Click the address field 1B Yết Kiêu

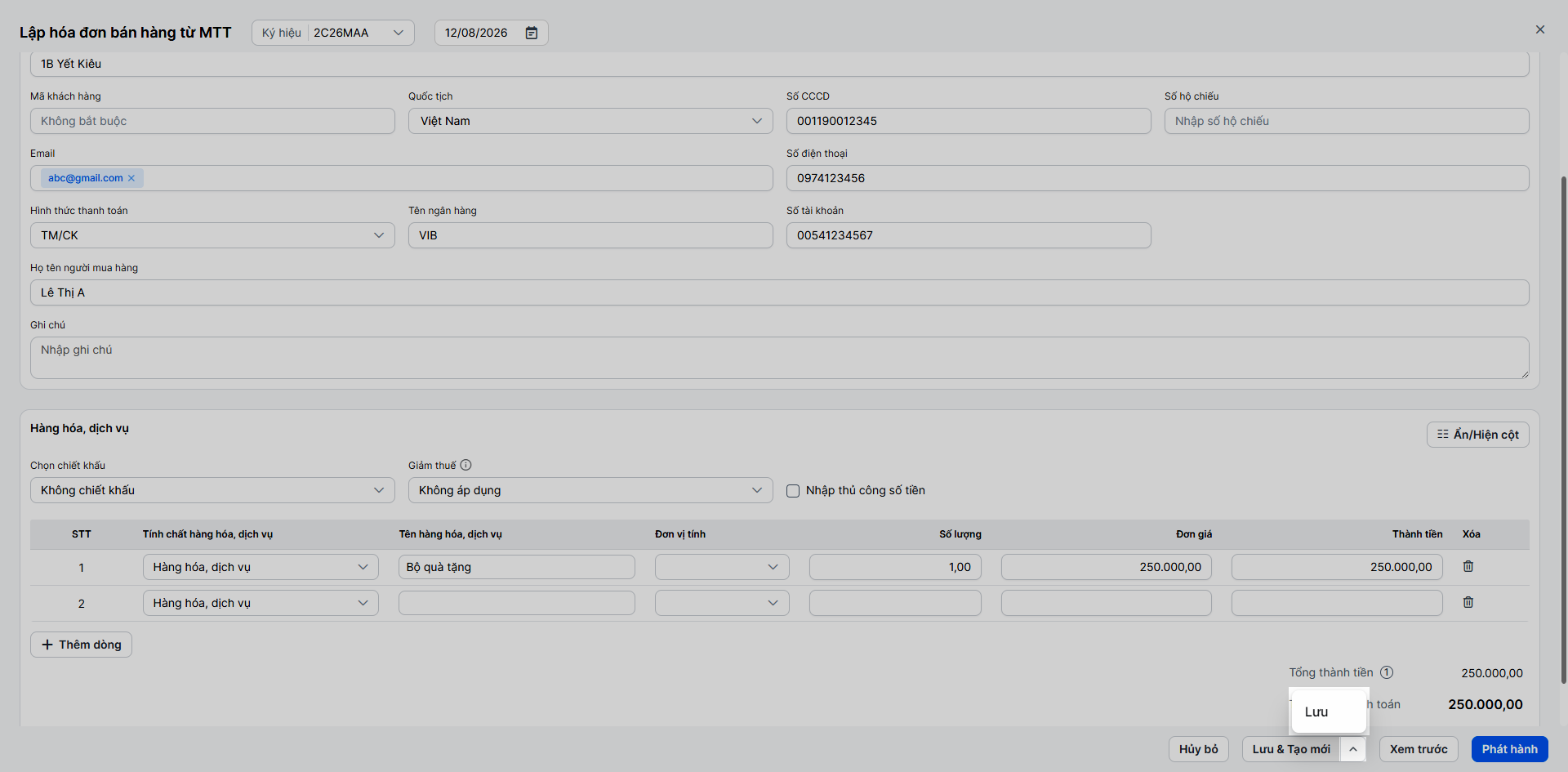(779, 65)
